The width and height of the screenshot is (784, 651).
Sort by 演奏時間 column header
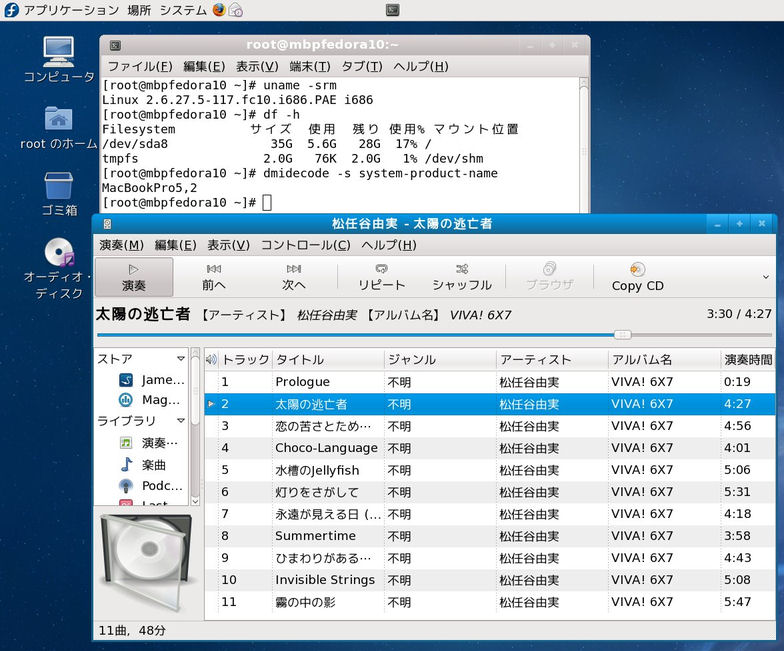[748, 360]
